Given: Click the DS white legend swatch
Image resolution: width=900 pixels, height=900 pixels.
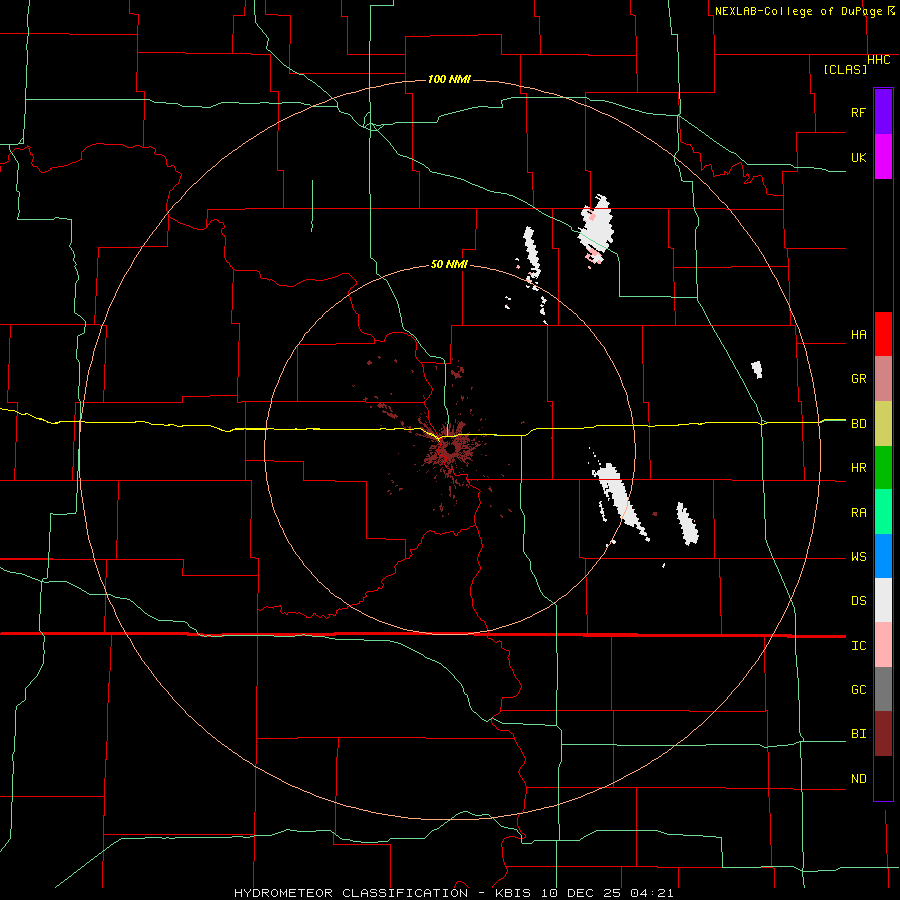Looking at the screenshot, I should point(883,600).
